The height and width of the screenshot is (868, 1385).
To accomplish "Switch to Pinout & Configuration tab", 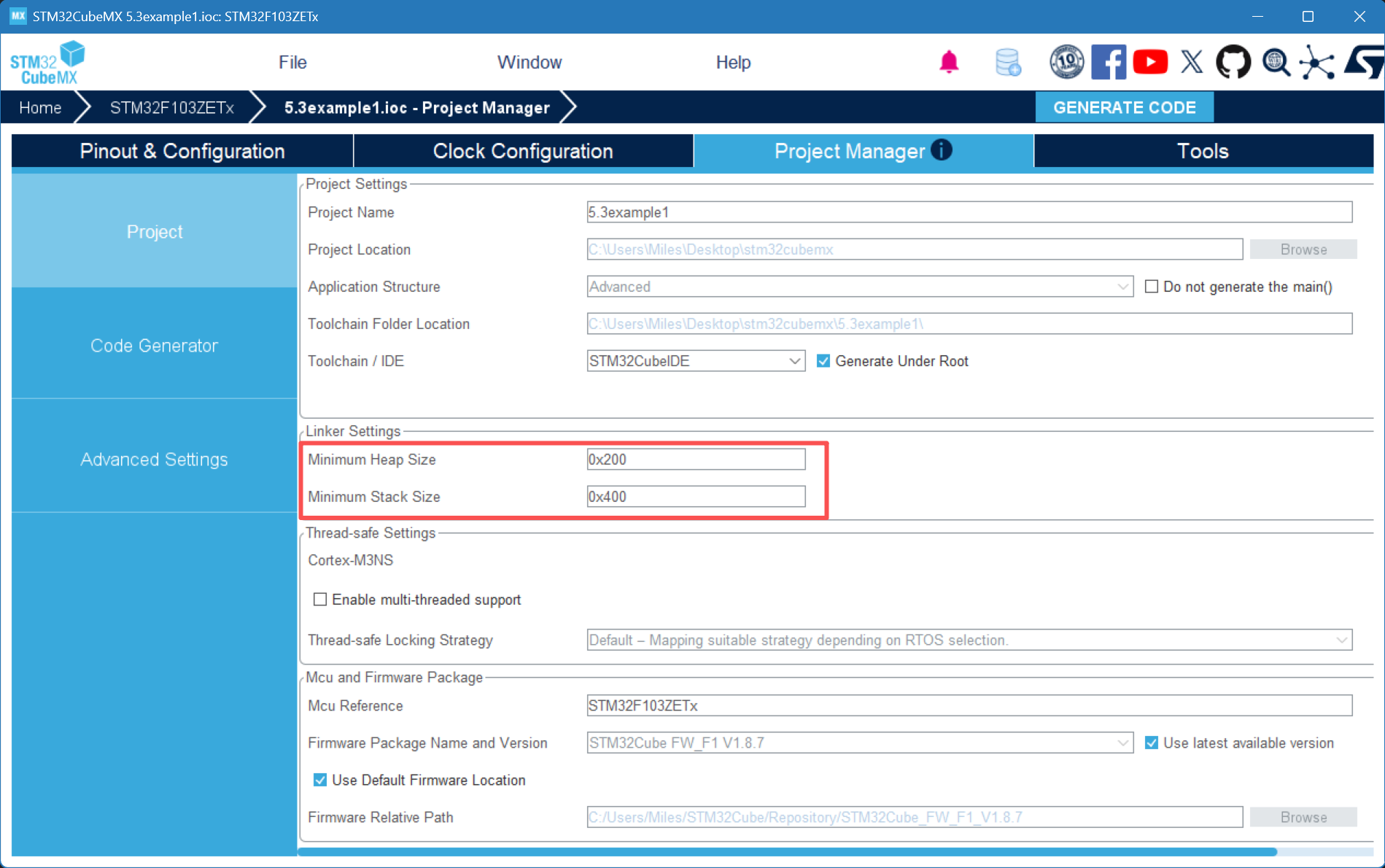I will 182,151.
